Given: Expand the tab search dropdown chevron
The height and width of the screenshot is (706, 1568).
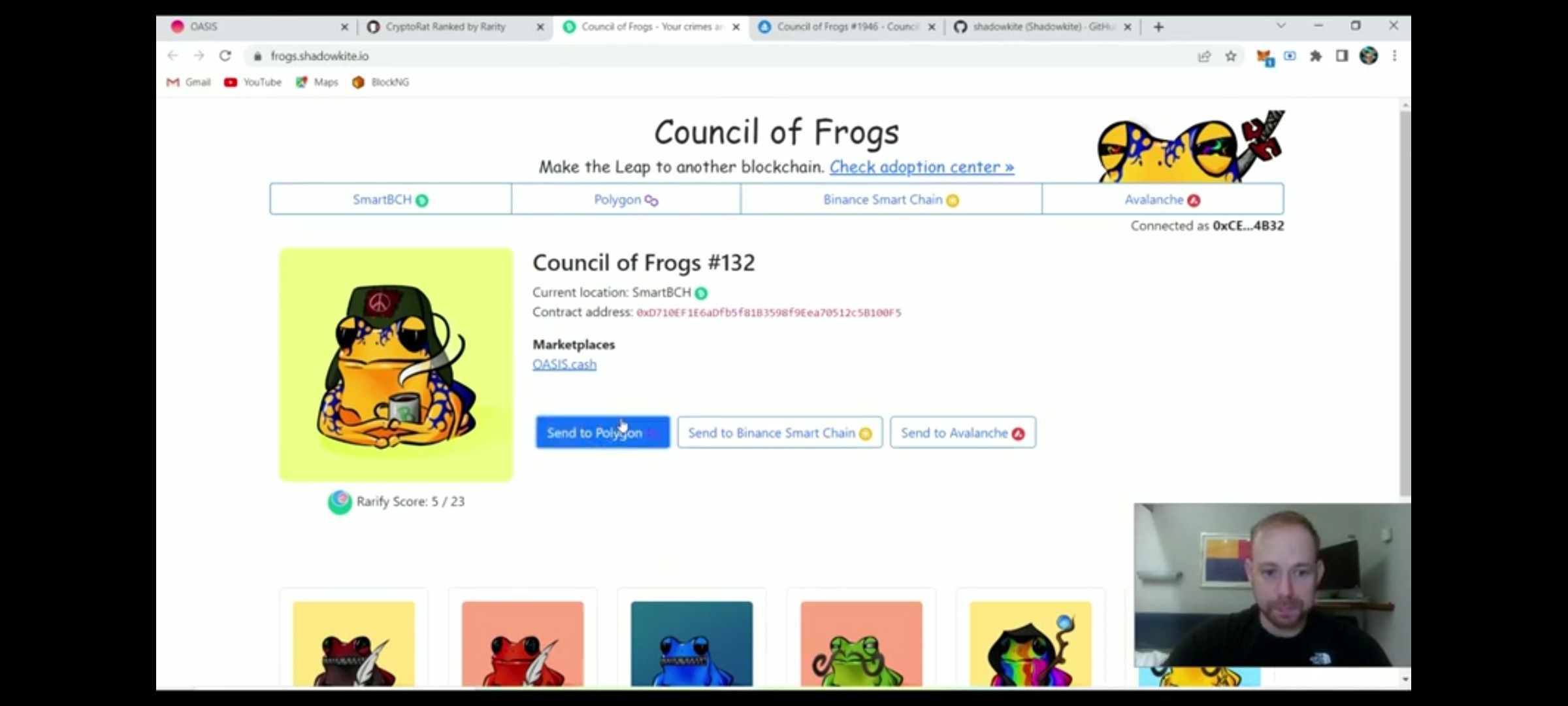Looking at the screenshot, I should (1281, 26).
